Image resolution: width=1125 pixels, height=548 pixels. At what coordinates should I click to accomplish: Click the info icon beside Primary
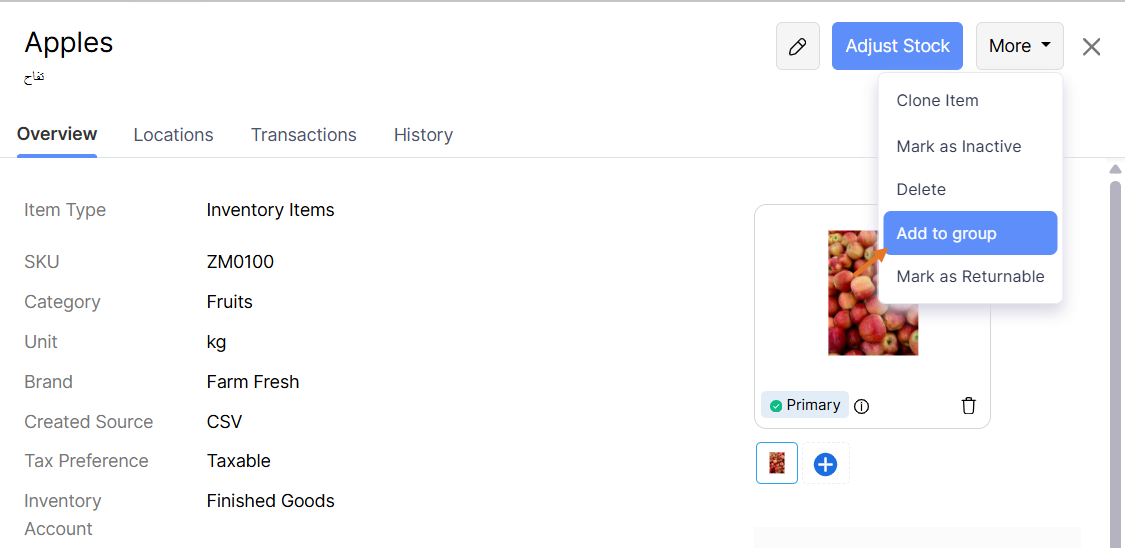(862, 406)
